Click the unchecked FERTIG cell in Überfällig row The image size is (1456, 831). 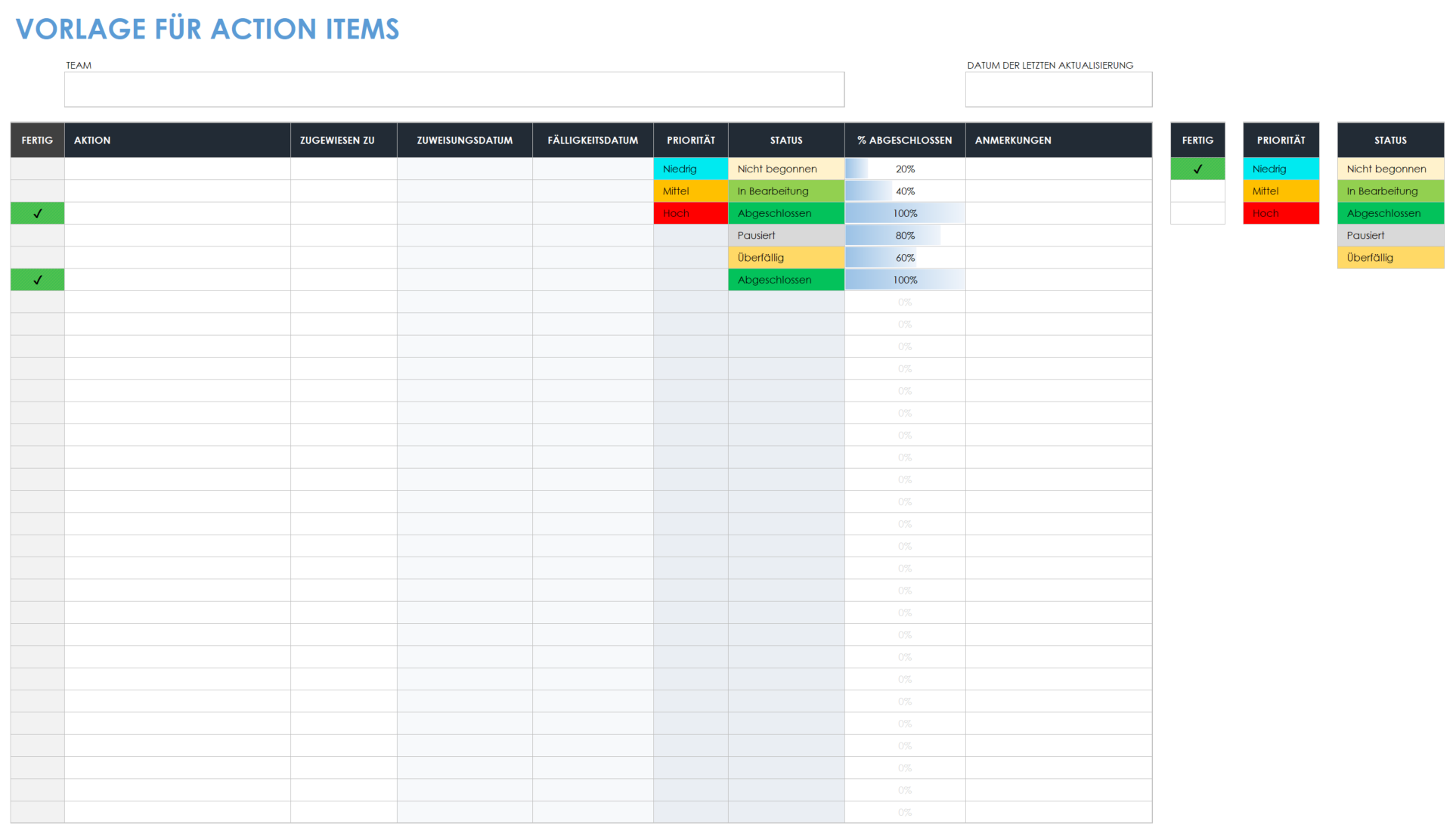pyautogui.click(x=37, y=258)
